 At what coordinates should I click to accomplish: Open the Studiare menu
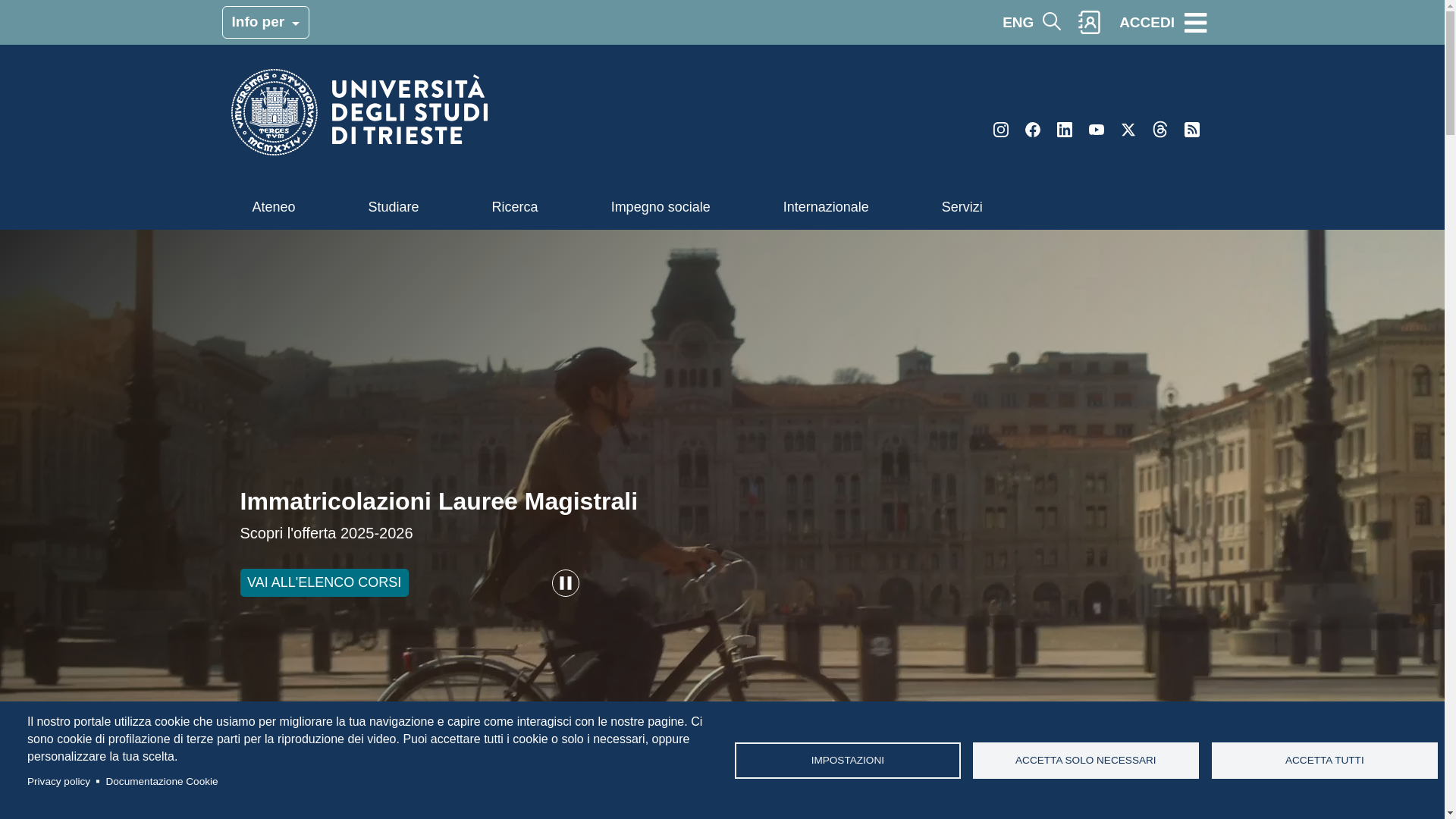(394, 207)
